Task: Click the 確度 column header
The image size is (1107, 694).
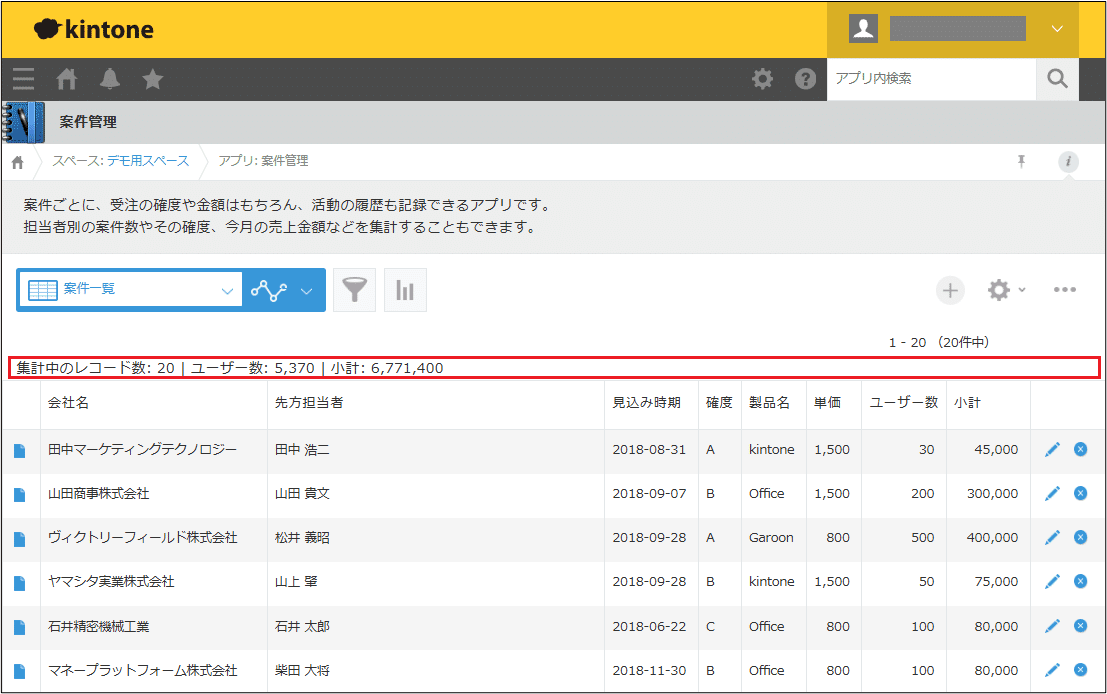Action: click(719, 402)
